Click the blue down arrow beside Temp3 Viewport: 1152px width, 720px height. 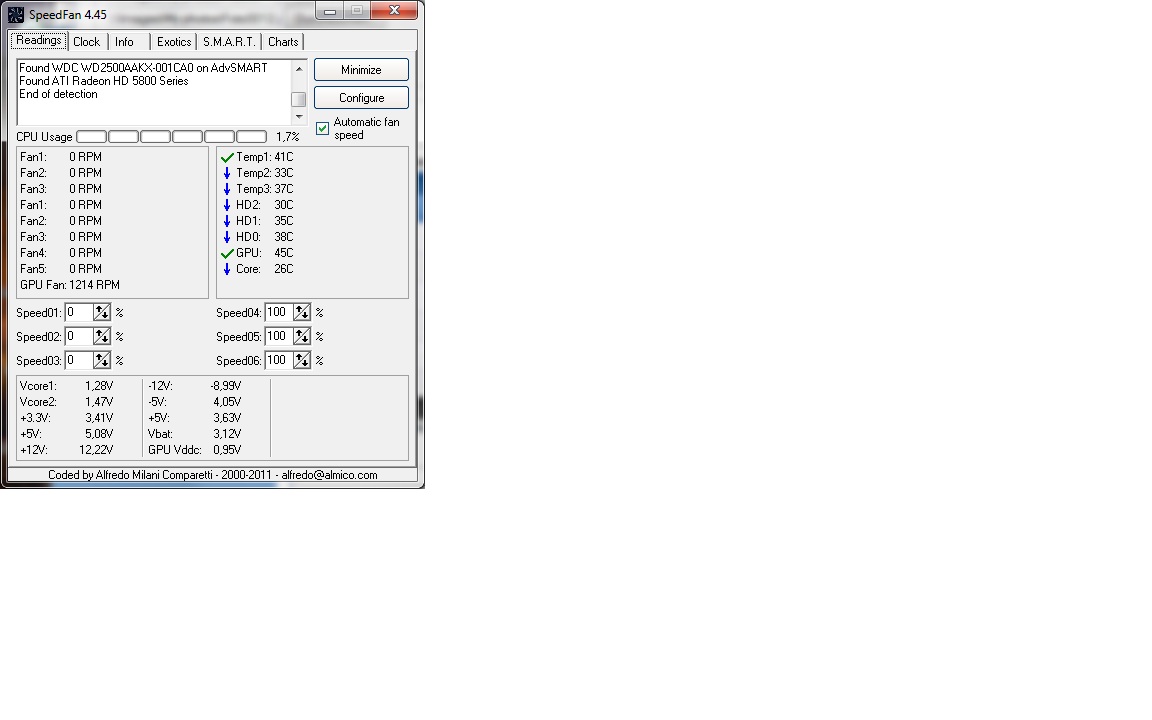click(x=227, y=190)
